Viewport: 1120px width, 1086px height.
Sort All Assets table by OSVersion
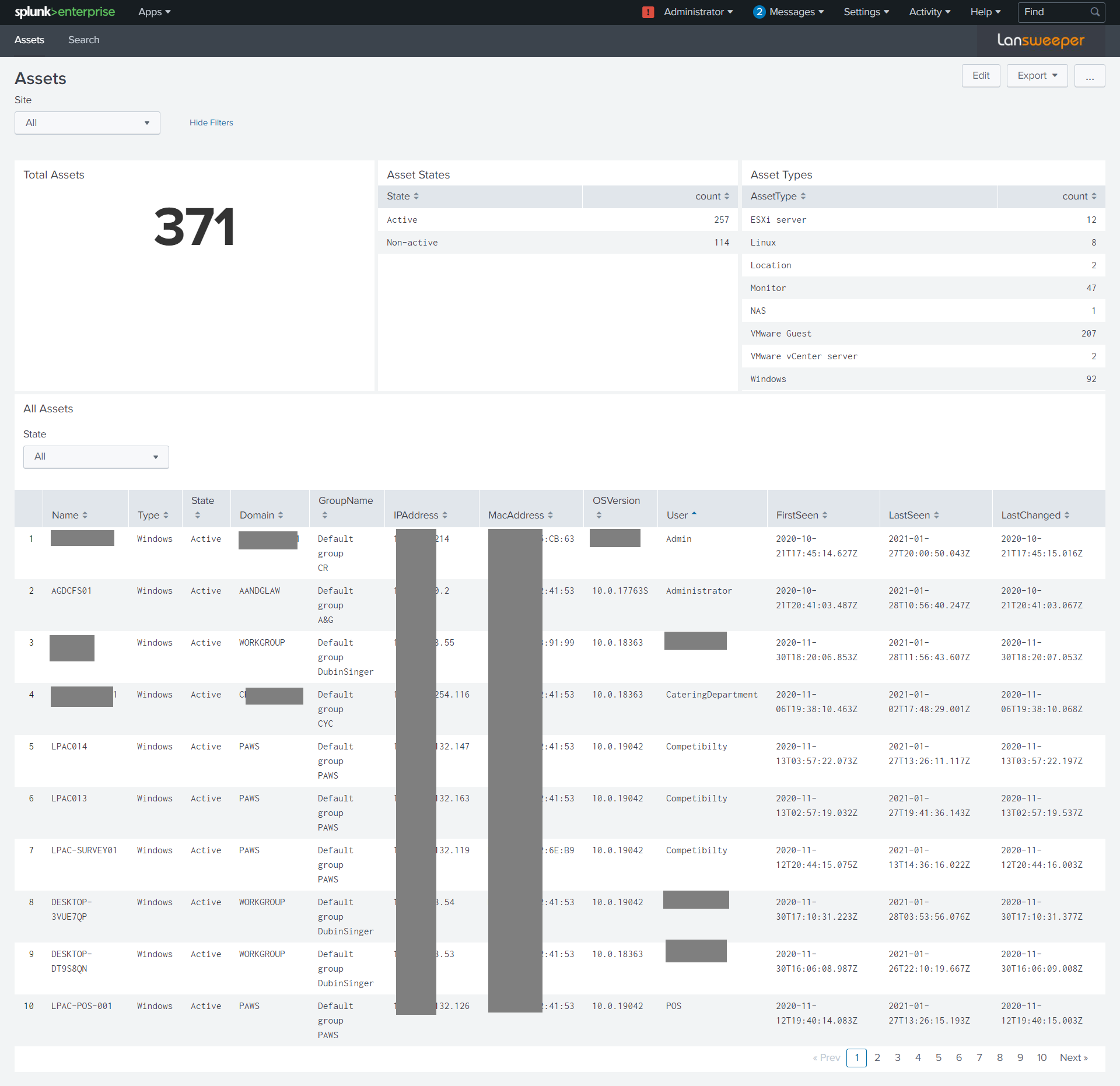click(x=616, y=508)
